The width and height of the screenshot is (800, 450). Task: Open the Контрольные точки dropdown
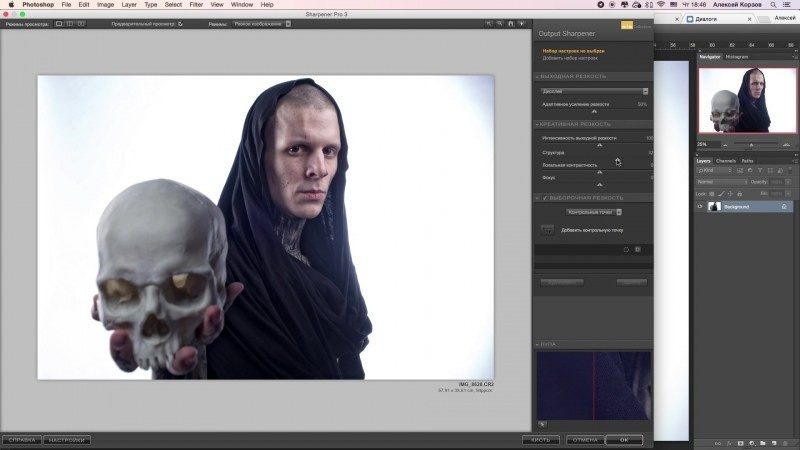[594, 212]
